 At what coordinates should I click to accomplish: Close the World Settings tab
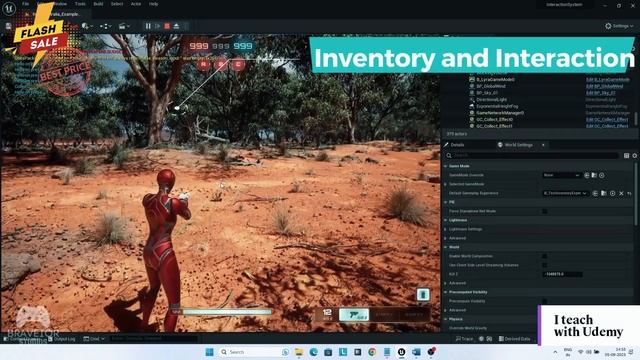click(x=543, y=145)
